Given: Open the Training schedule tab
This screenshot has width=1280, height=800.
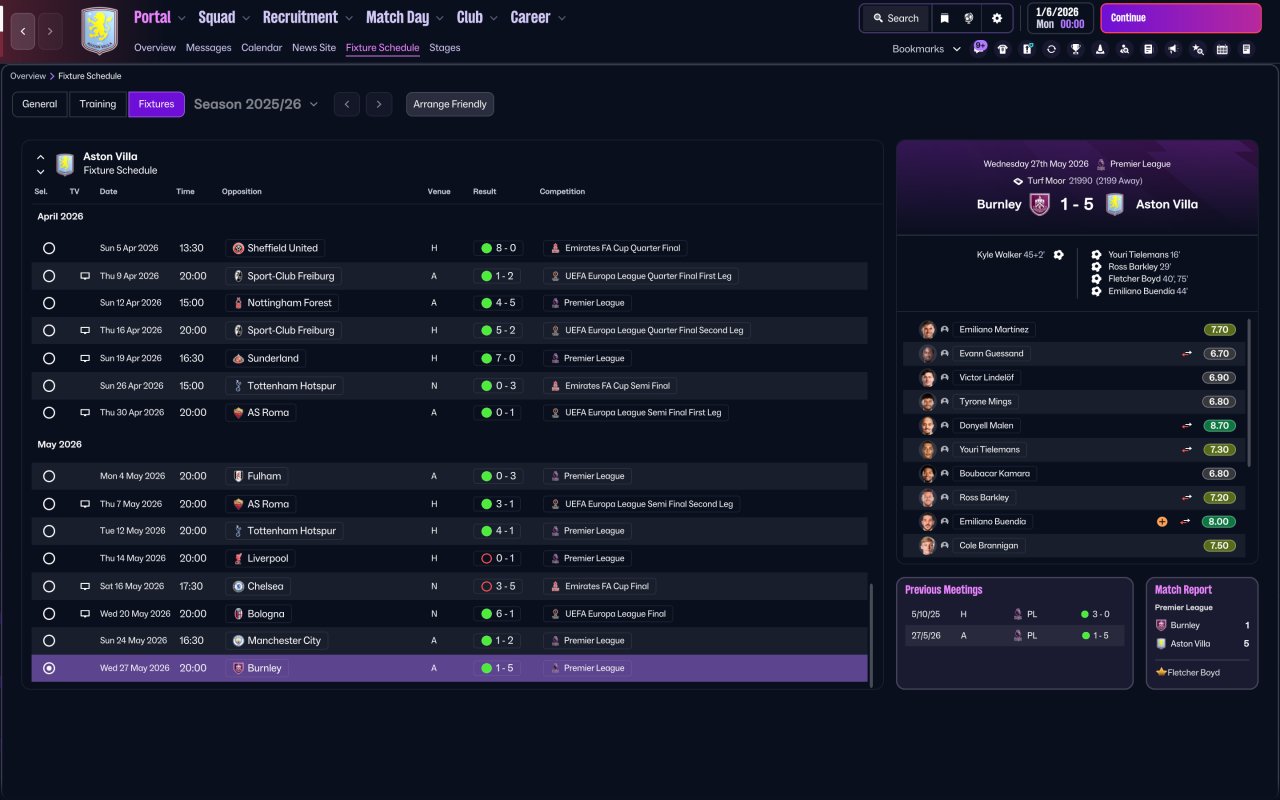Looking at the screenshot, I should click(x=98, y=104).
